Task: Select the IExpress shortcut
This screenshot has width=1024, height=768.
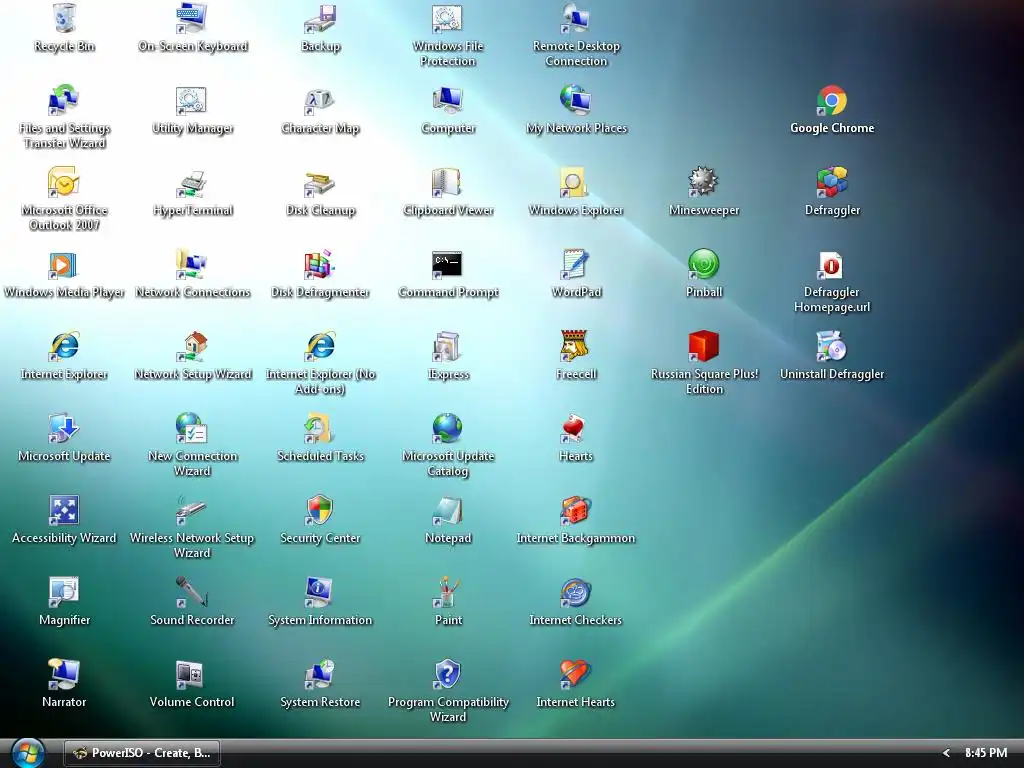Action: pyautogui.click(x=448, y=346)
